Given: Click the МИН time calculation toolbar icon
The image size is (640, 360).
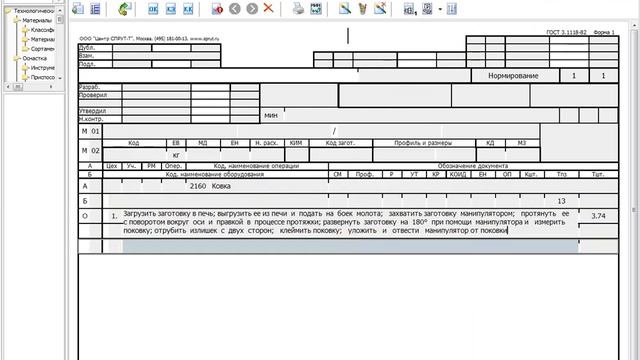Looking at the screenshot, I should coord(316,9).
